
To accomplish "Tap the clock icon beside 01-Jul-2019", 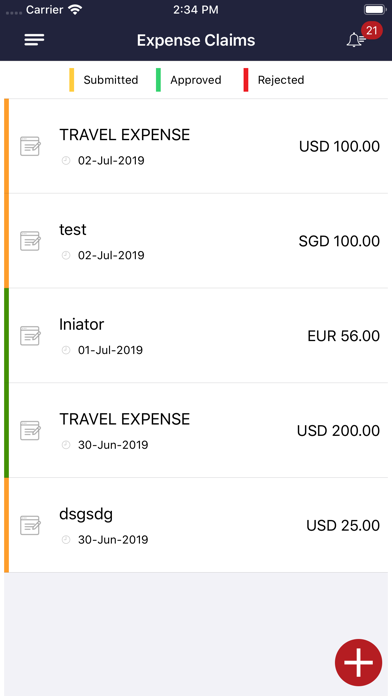I will 66,350.
